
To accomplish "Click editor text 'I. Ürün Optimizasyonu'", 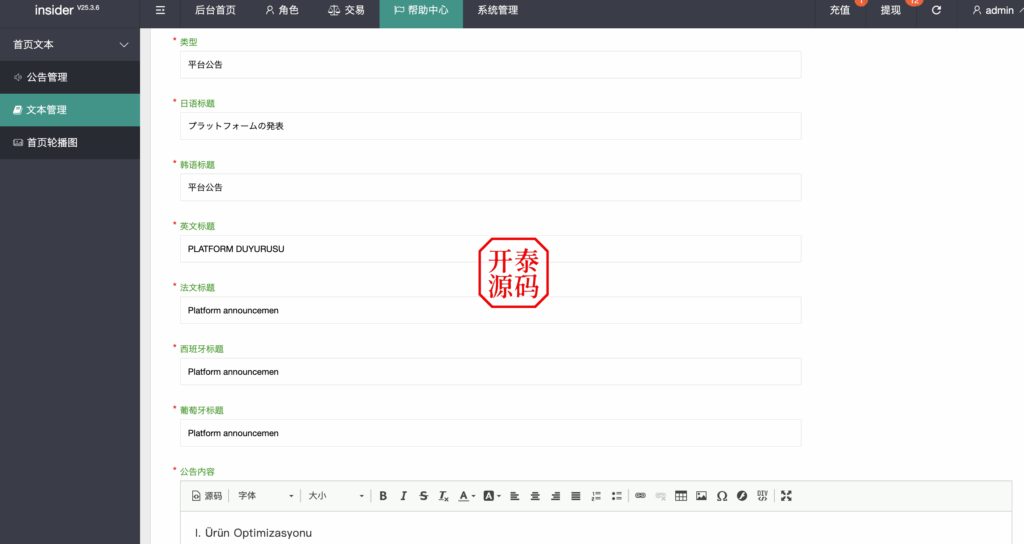I will pyautogui.click(x=253, y=533).
